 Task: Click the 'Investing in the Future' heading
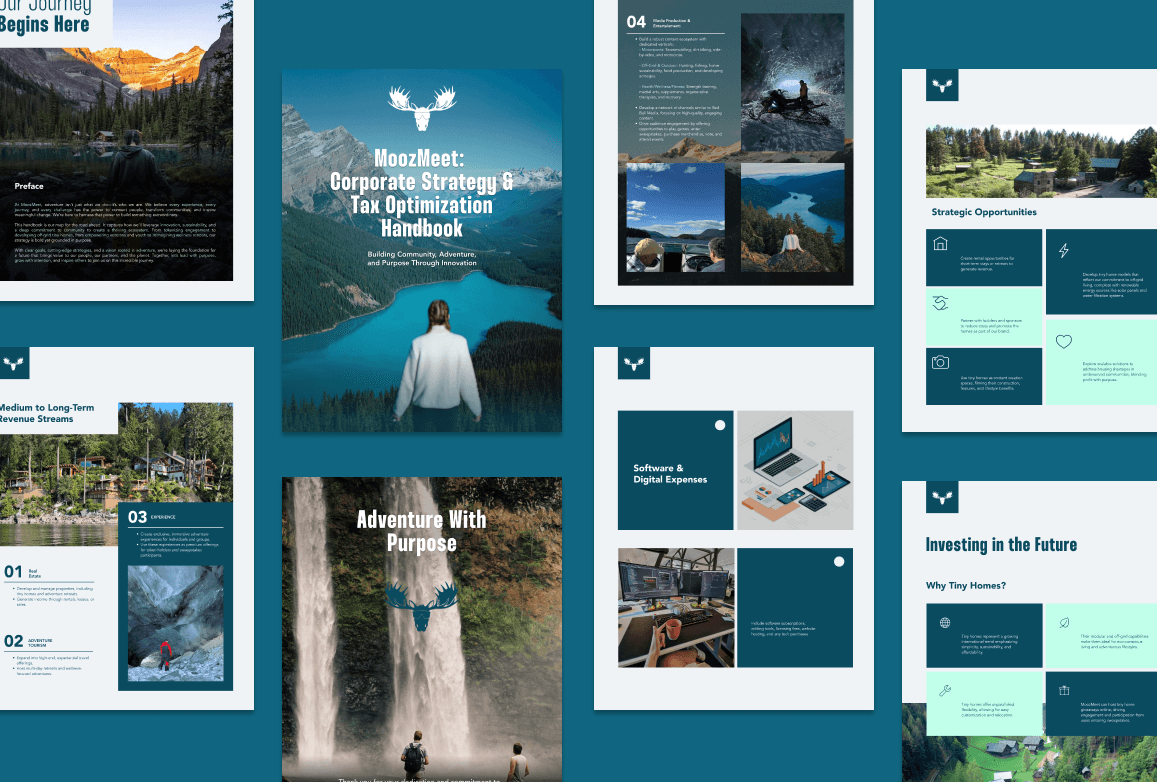pyautogui.click(x=1001, y=544)
